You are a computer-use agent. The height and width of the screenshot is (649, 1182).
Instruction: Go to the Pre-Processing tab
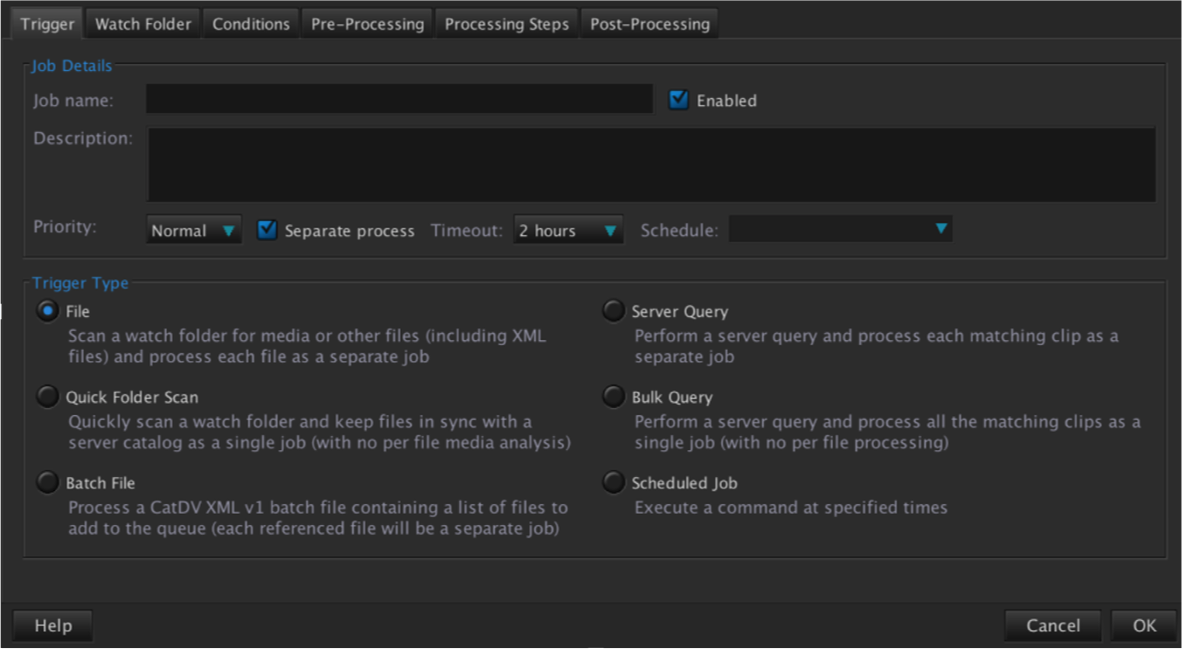(367, 24)
